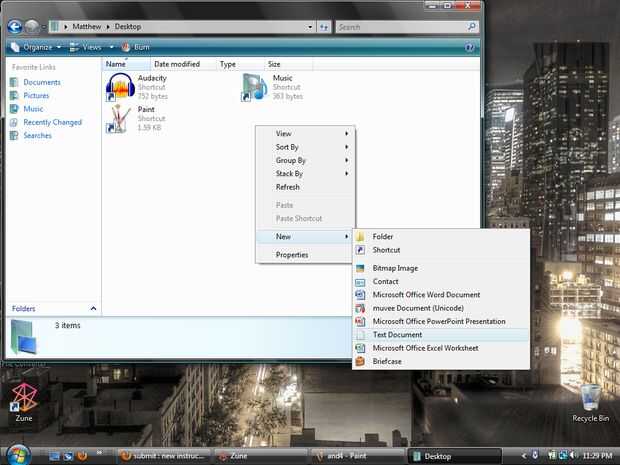
Task: Switch to Zune taskbar button
Action: coord(260,456)
